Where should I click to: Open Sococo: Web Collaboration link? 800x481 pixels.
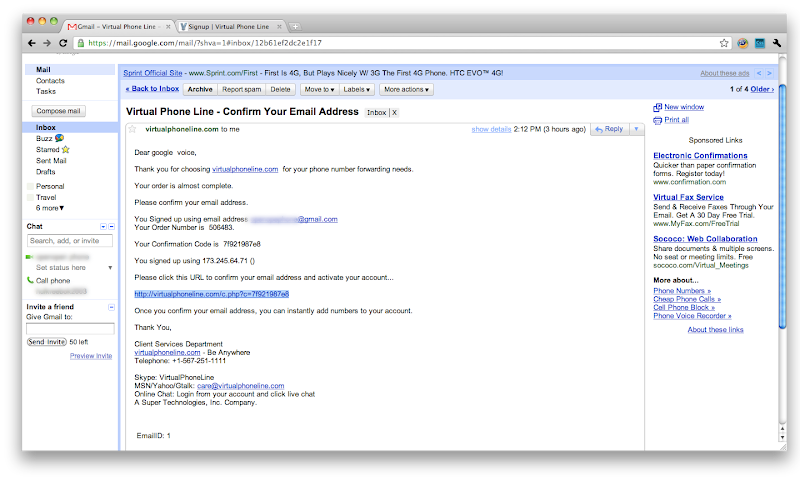[x=705, y=239]
